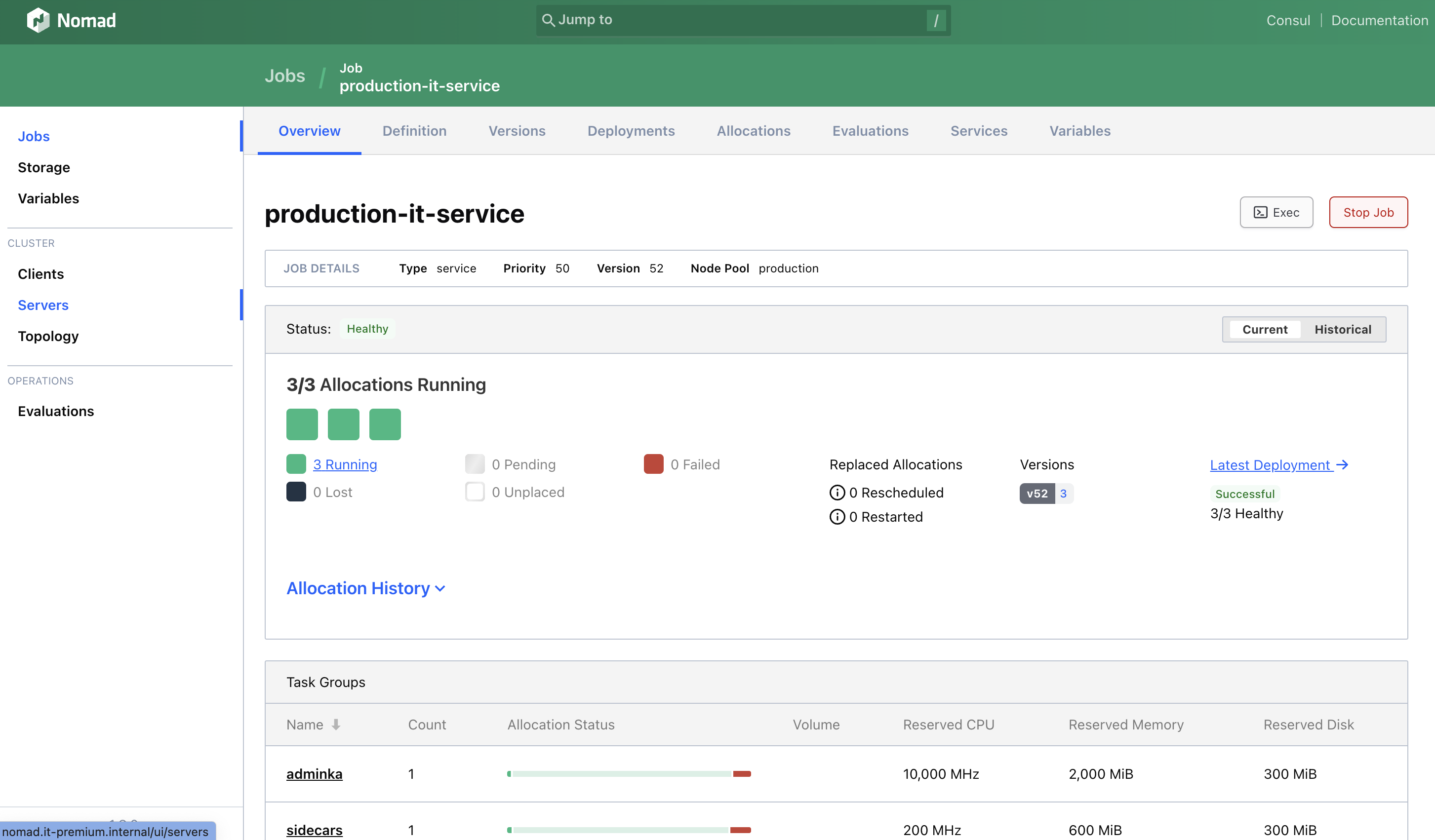The image size is (1435, 840).
Task: Click the v52 versions badge
Action: (1036, 494)
